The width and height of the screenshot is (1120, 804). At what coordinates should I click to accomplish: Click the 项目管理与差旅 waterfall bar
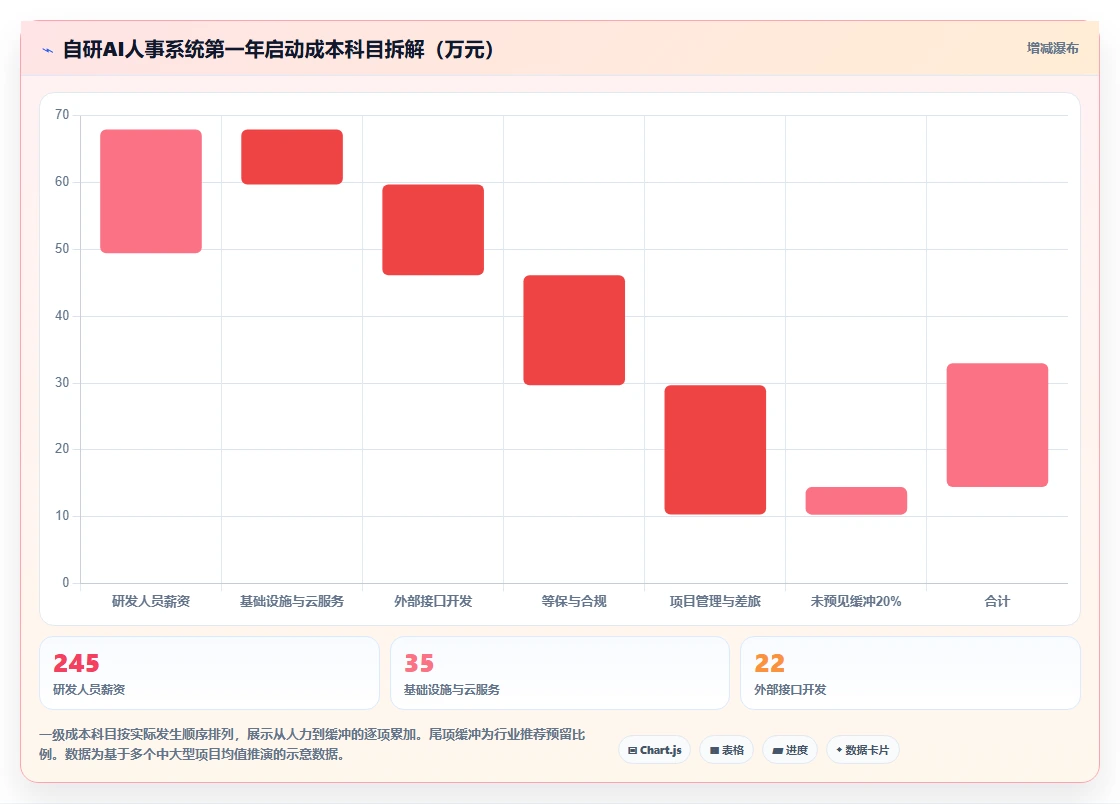coord(715,450)
